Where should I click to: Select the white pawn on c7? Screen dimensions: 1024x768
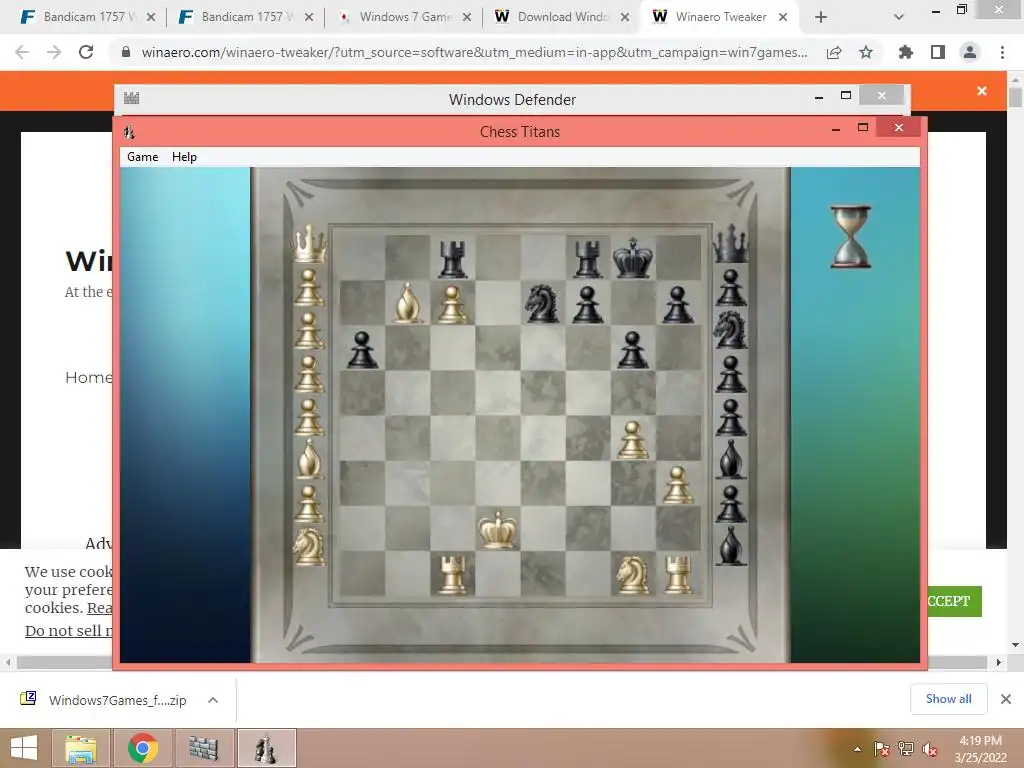pyautogui.click(x=453, y=304)
